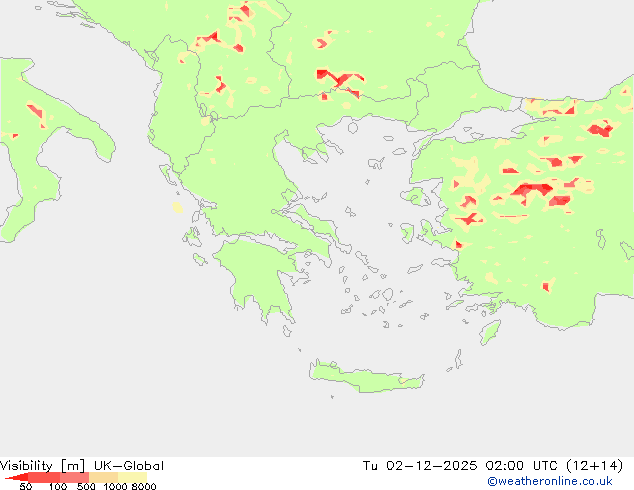Click the '(12+14)' forecast run label
Screen dimensions: 634x490
coord(595,466)
